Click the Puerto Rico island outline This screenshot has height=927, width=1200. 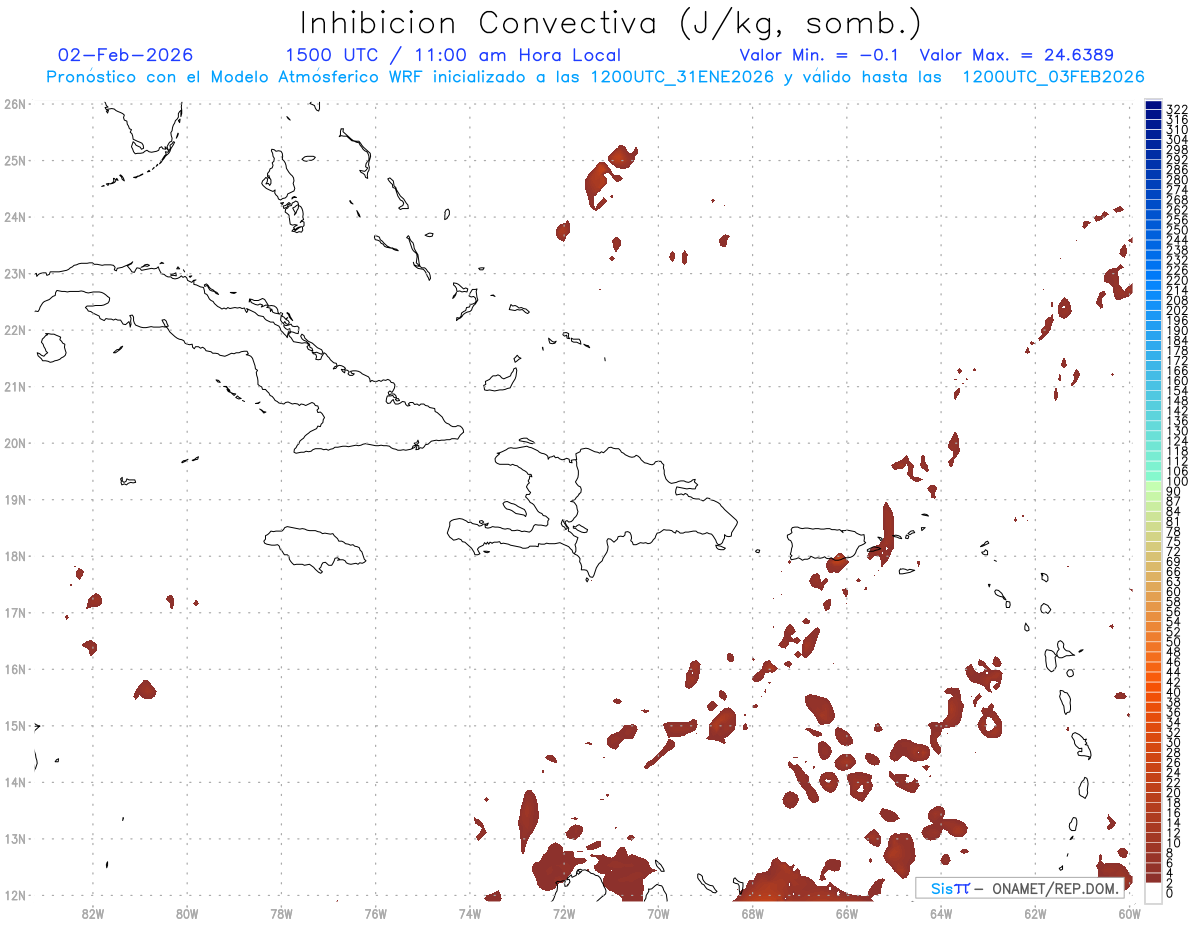[827, 543]
